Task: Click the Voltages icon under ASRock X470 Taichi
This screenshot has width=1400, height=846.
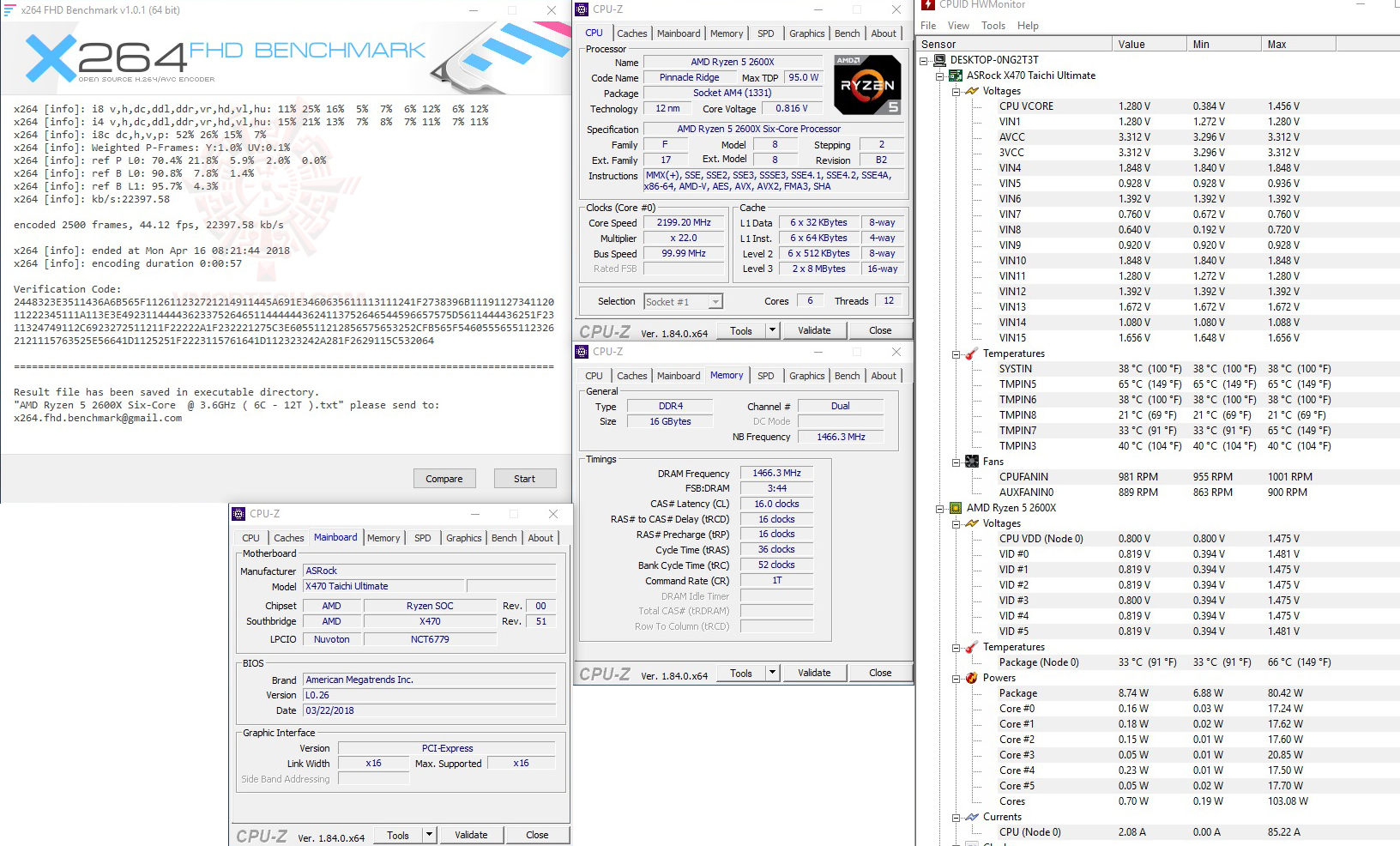Action: point(972,91)
